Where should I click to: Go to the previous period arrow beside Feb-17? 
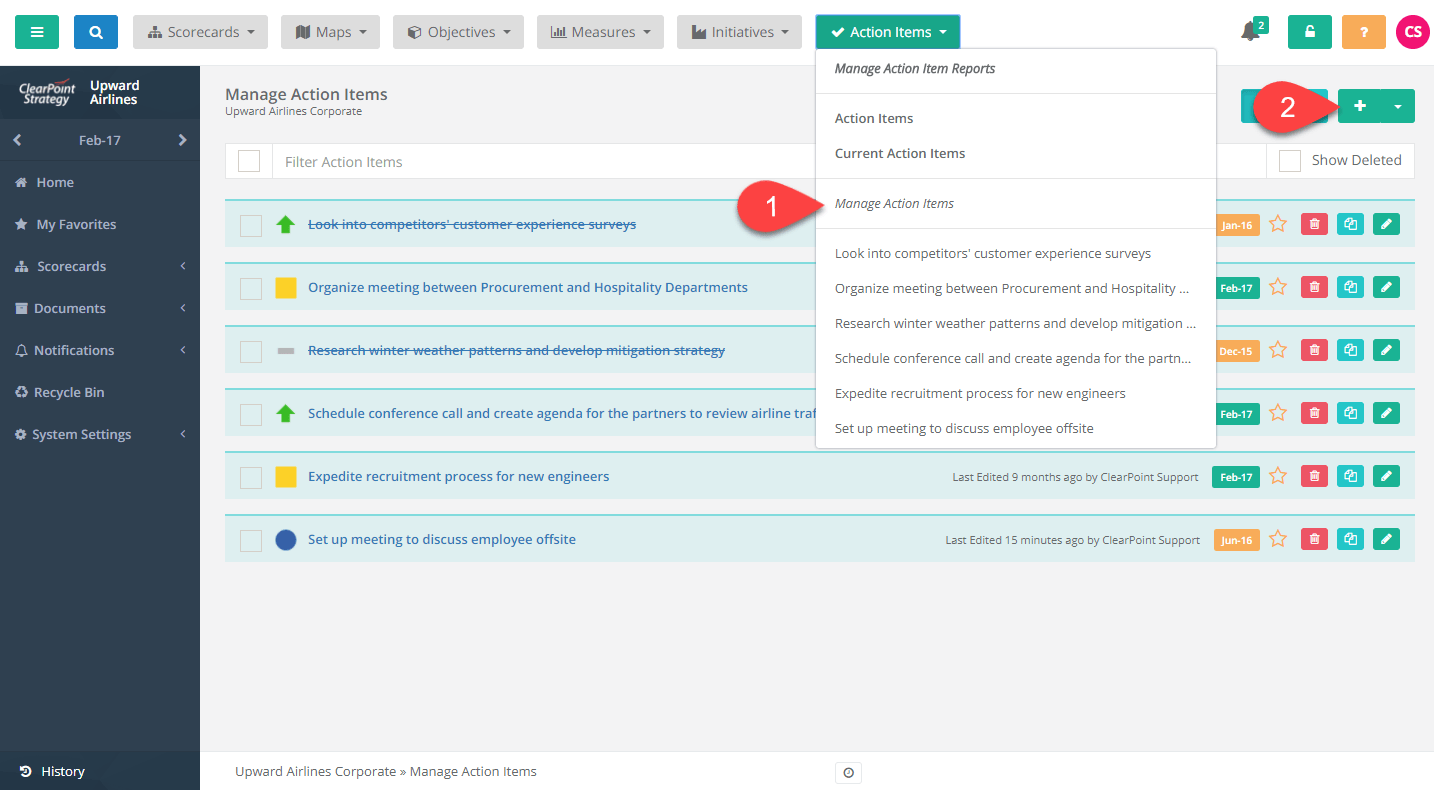(x=17, y=140)
